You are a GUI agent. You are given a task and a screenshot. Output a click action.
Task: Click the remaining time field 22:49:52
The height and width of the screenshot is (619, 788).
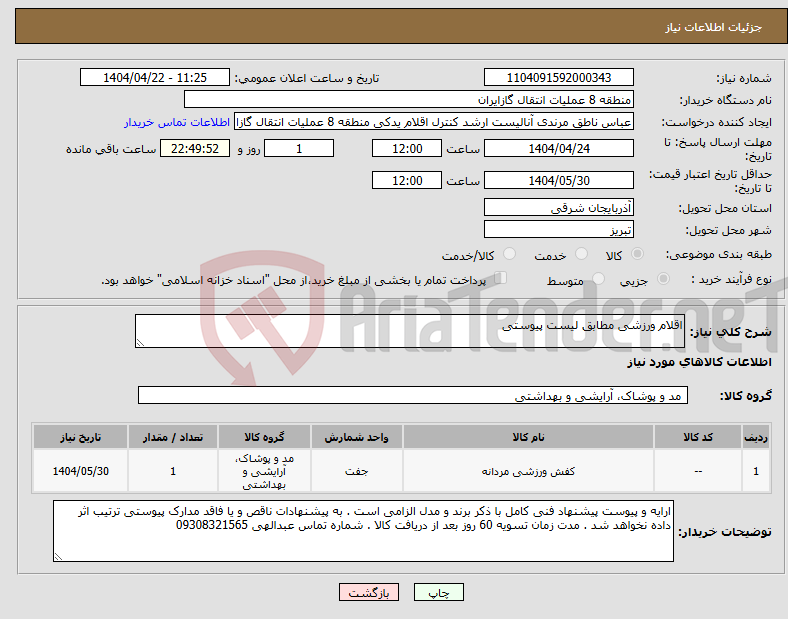coord(195,148)
